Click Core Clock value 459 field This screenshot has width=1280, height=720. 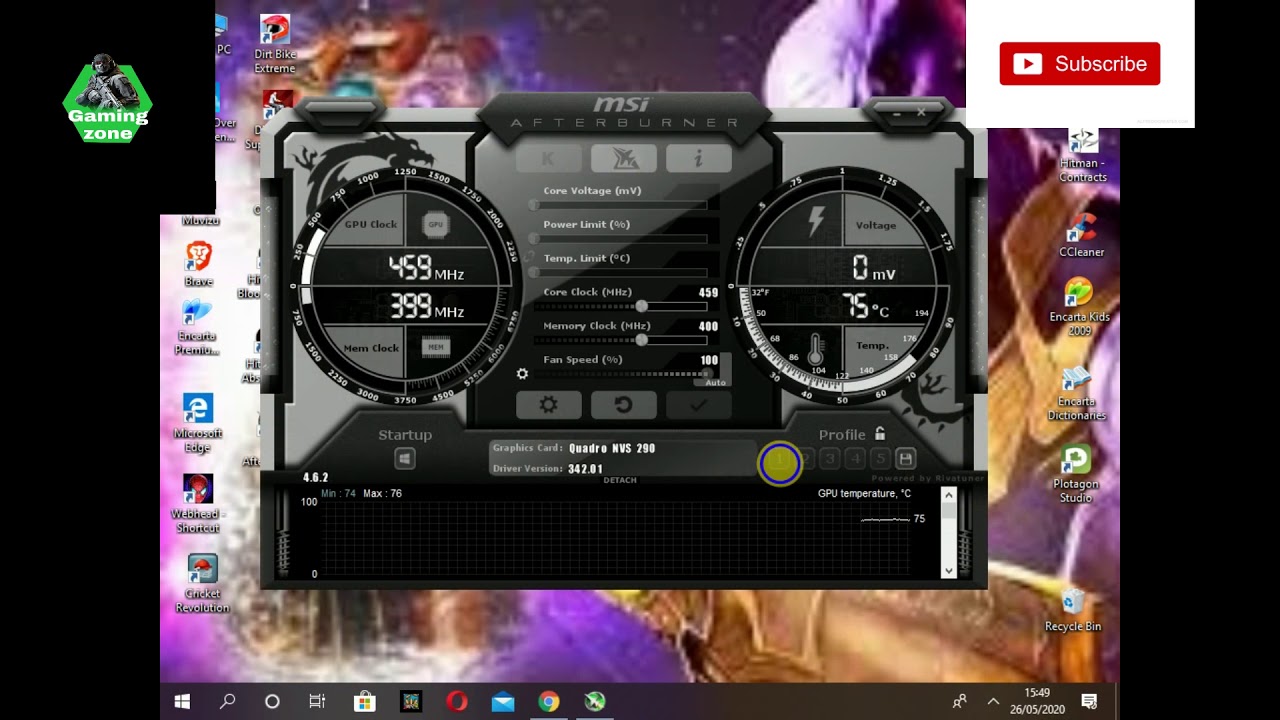tap(708, 293)
